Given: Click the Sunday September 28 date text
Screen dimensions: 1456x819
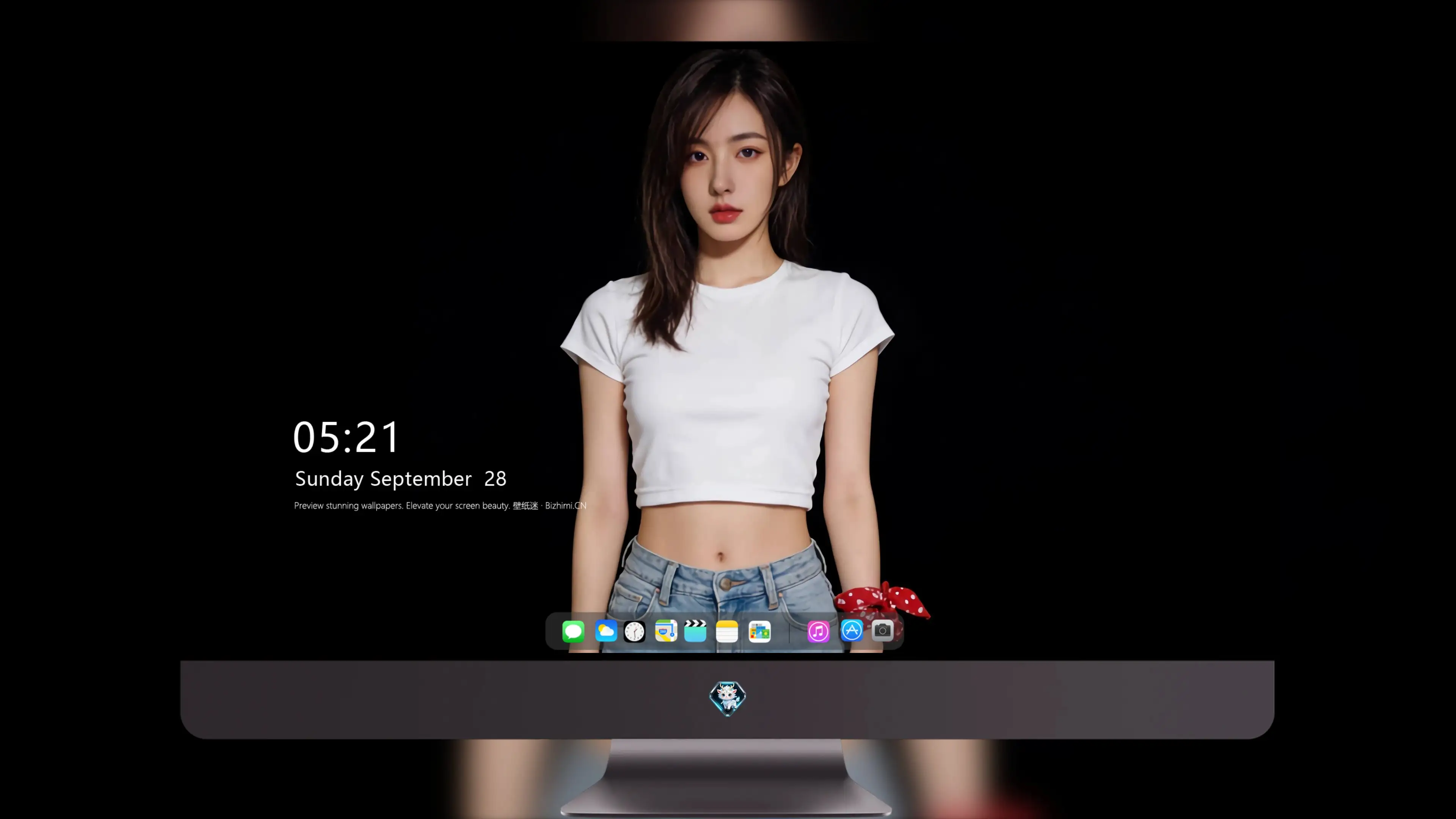Looking at the screenshot, I should point(401,479).
